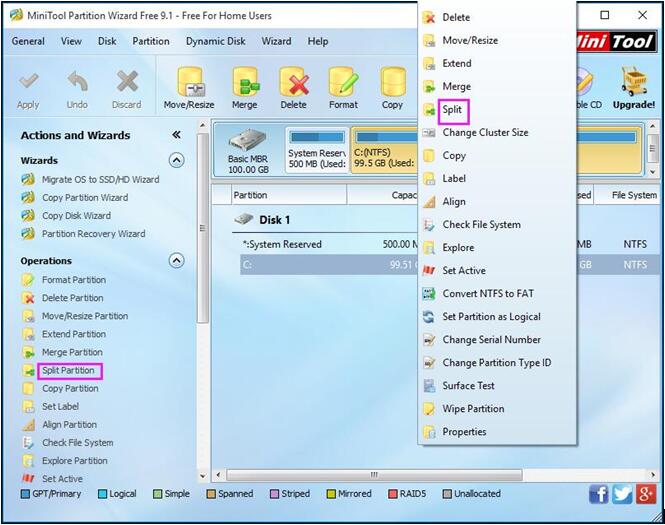The height and width of the screenshot is (525, 665).
Task: Click the Delete icon in context menu
Action: click(x=429, y=18)
